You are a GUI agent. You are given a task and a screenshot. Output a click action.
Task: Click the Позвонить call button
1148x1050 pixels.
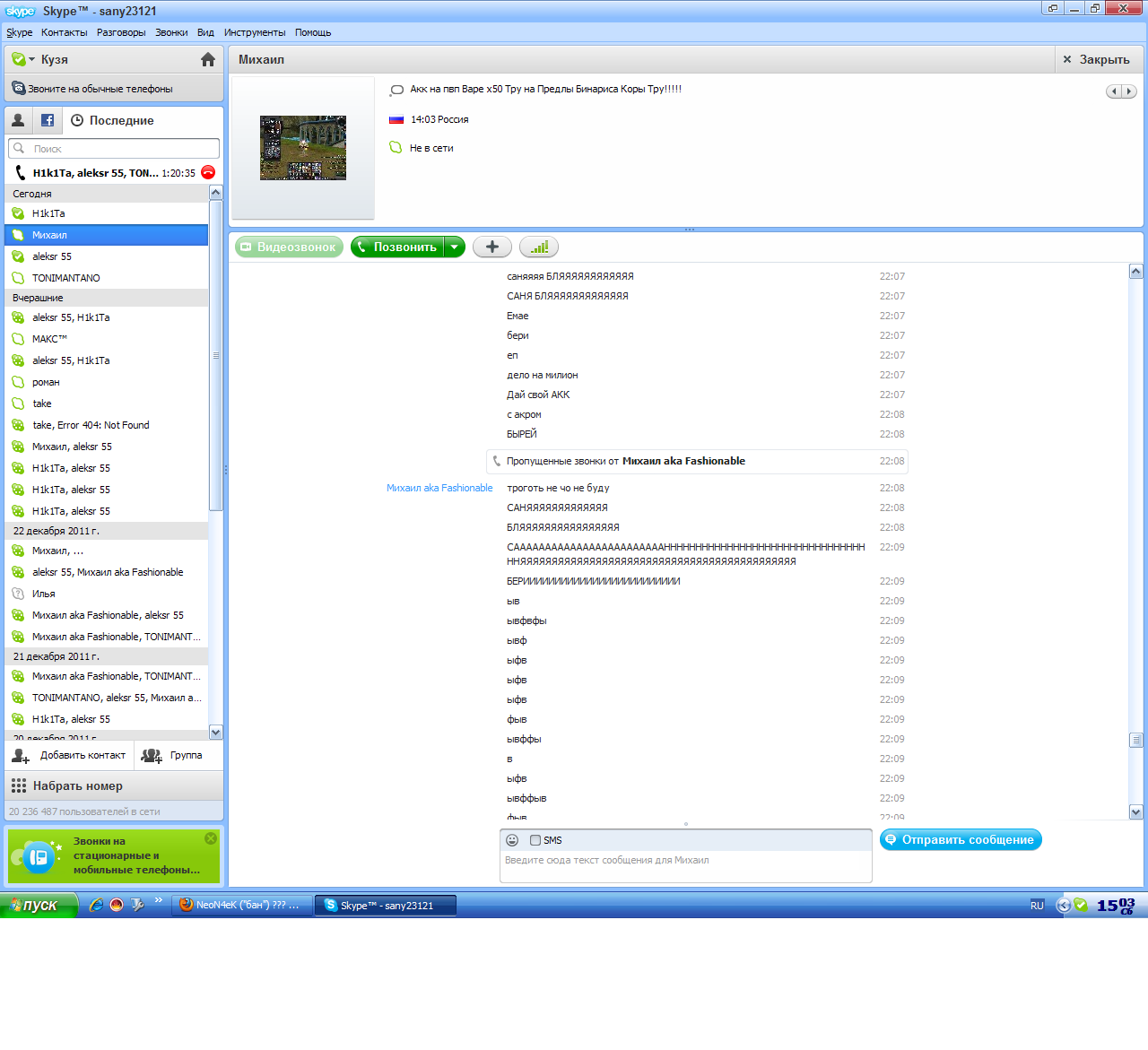coord(397,247)
